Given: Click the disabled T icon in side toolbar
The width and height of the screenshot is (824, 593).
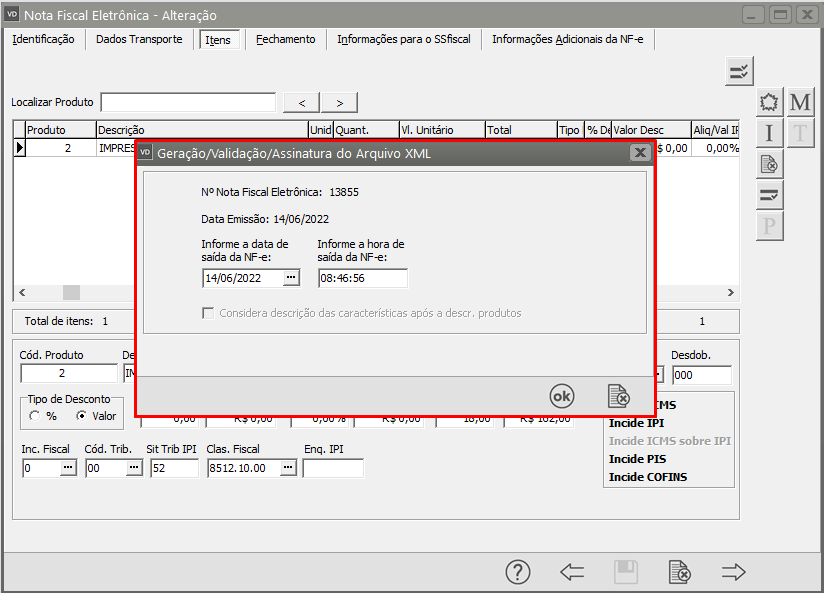Looking at the screenshot, I should click(x=800, y=133).
